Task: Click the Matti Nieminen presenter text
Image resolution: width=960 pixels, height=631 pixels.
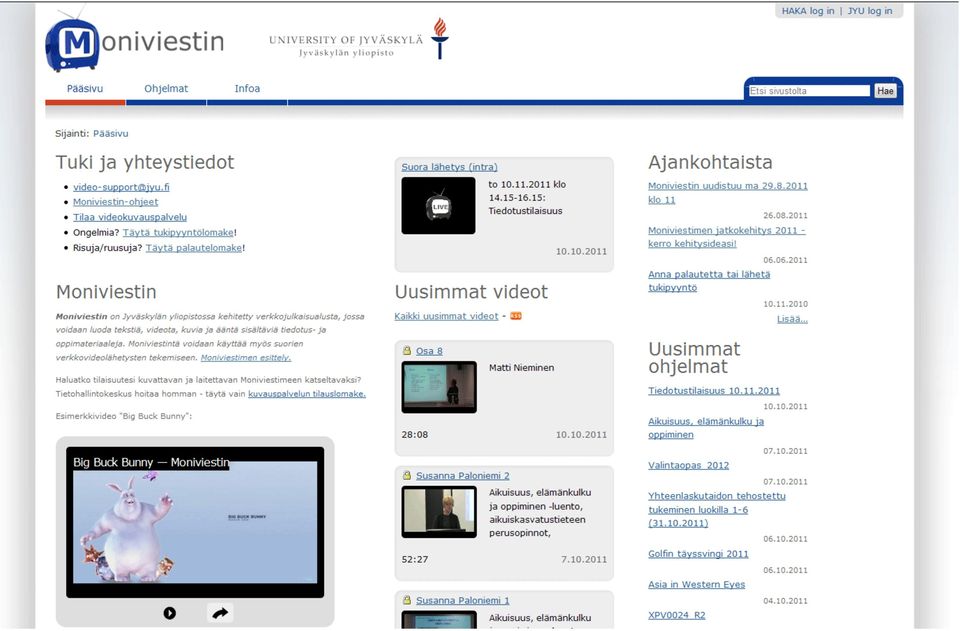Action: pyautogui.click(x=522, y=367)
